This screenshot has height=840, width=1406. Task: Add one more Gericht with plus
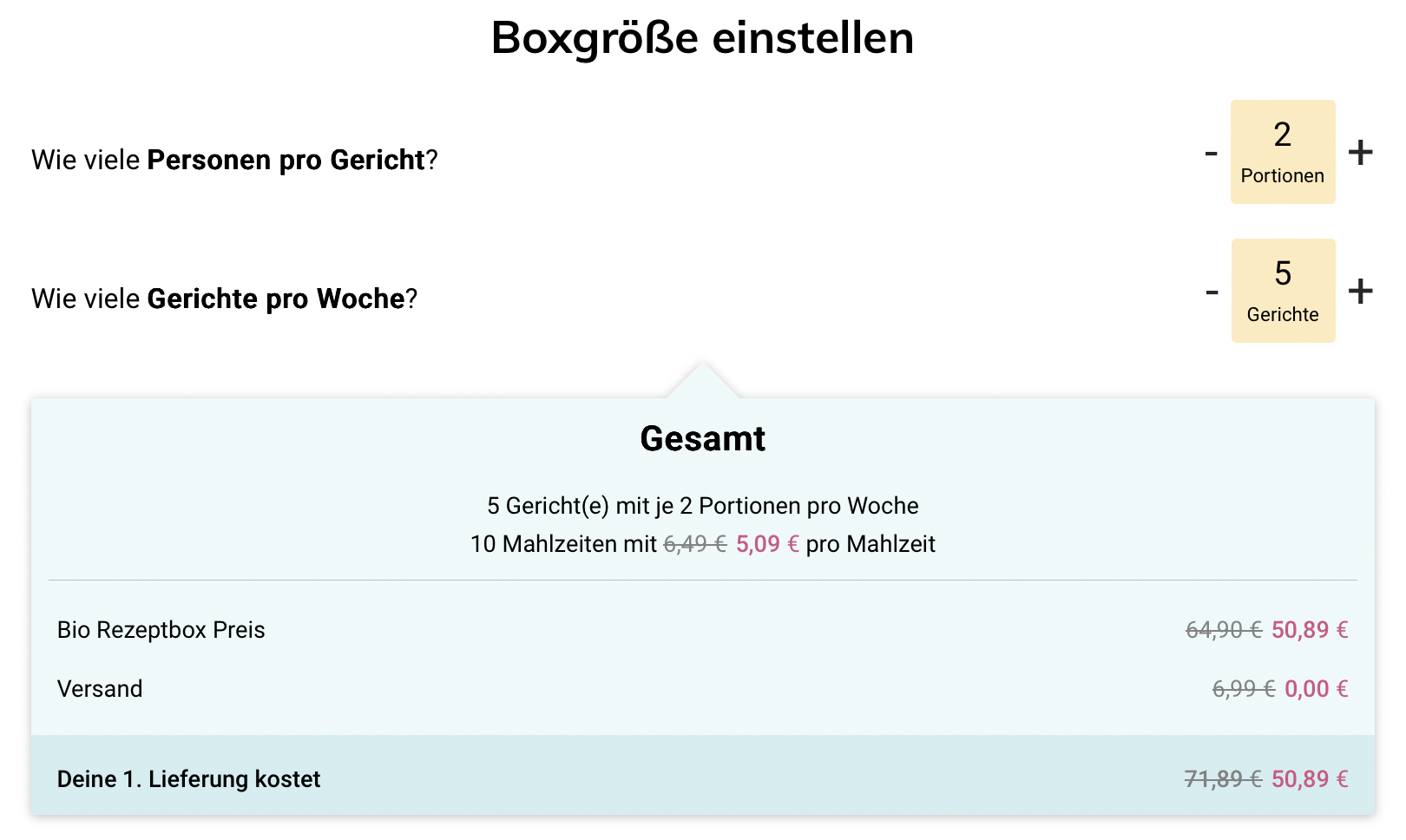click(1360, 291)
